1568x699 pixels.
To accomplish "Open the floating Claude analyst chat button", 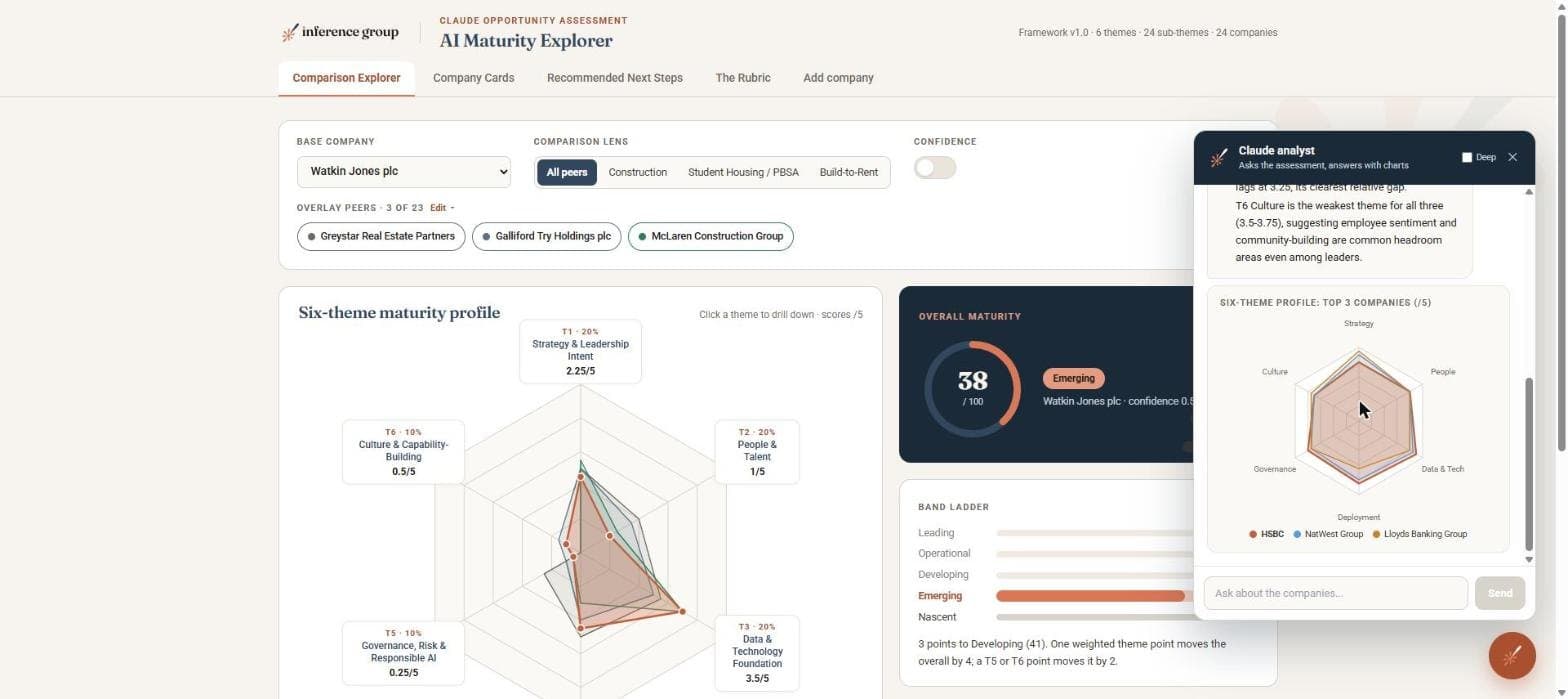I will [x=1511, y=656].
